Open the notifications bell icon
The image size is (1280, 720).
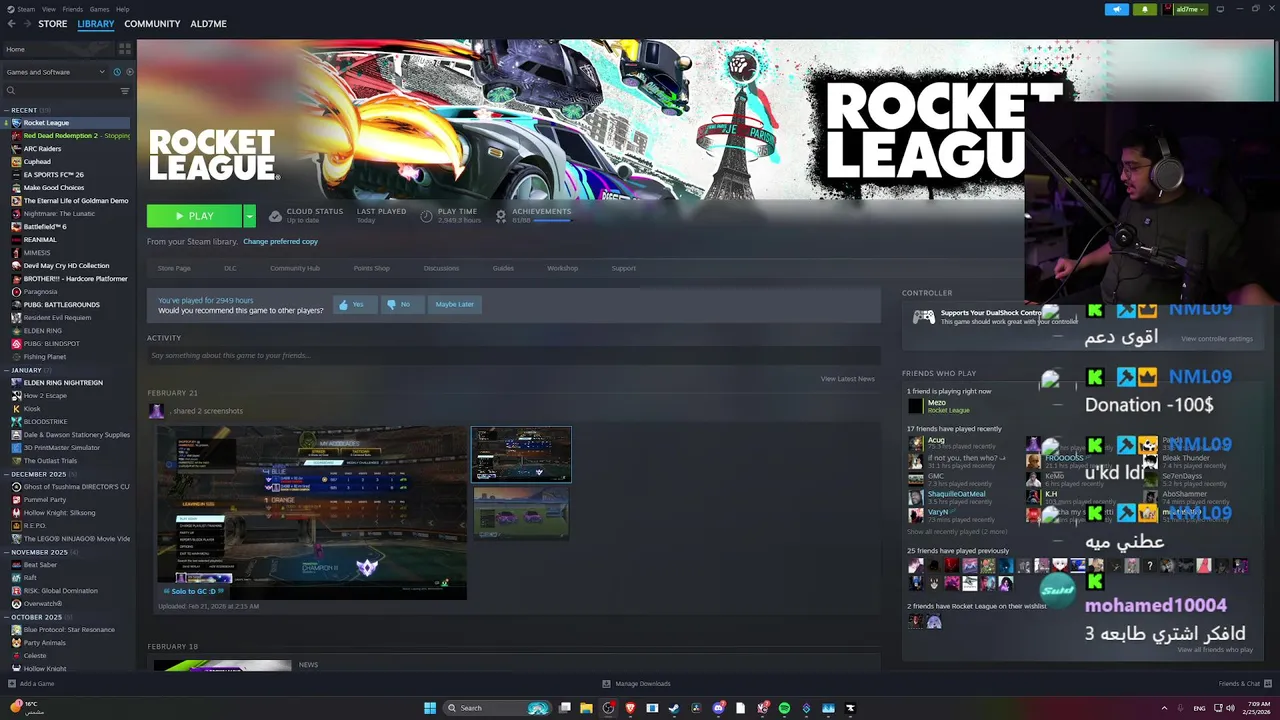pos(1145,9)
